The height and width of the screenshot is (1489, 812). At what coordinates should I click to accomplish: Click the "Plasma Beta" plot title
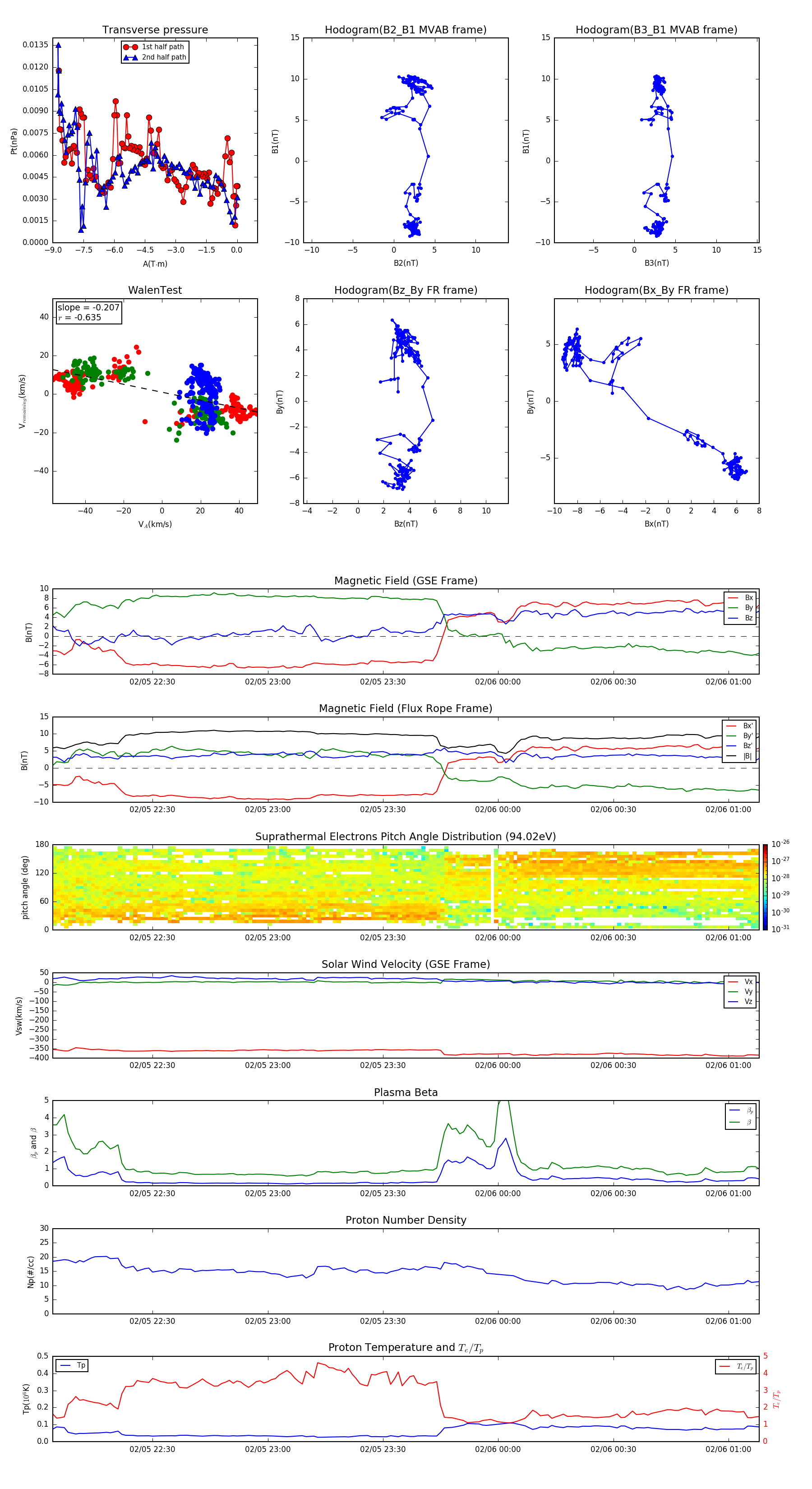coord(406,1092)
